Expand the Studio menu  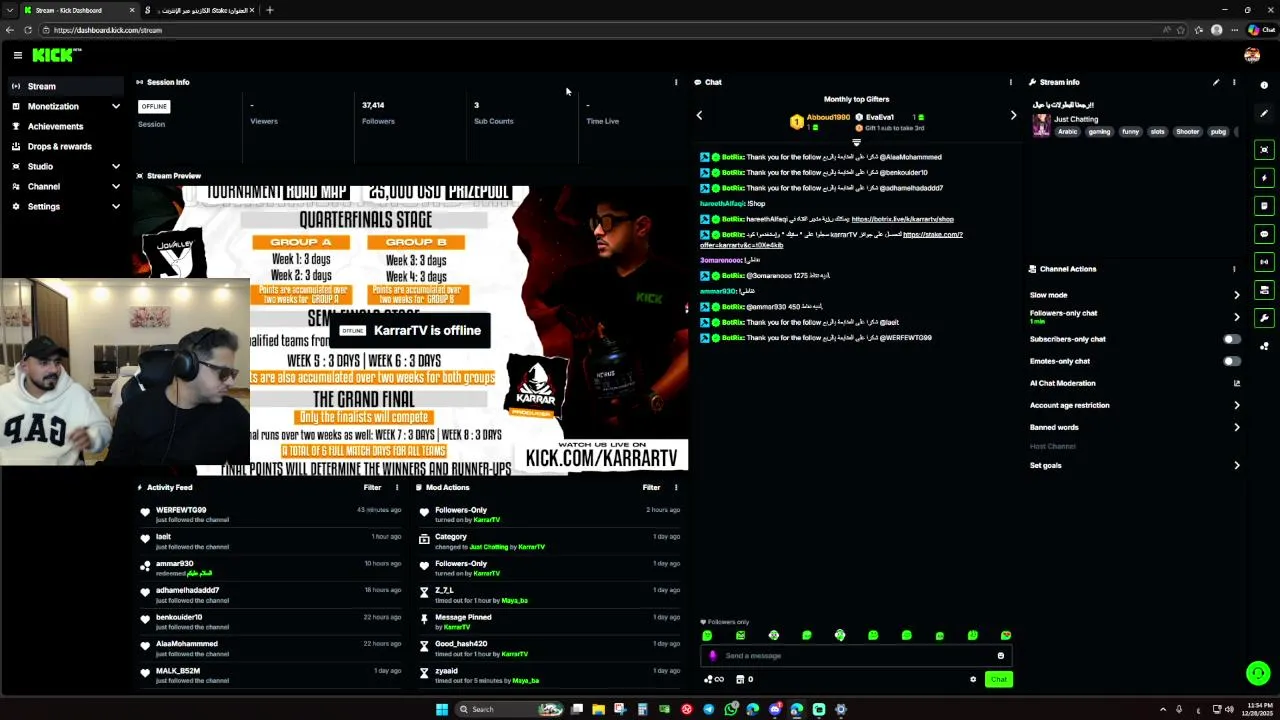[66, 166]
